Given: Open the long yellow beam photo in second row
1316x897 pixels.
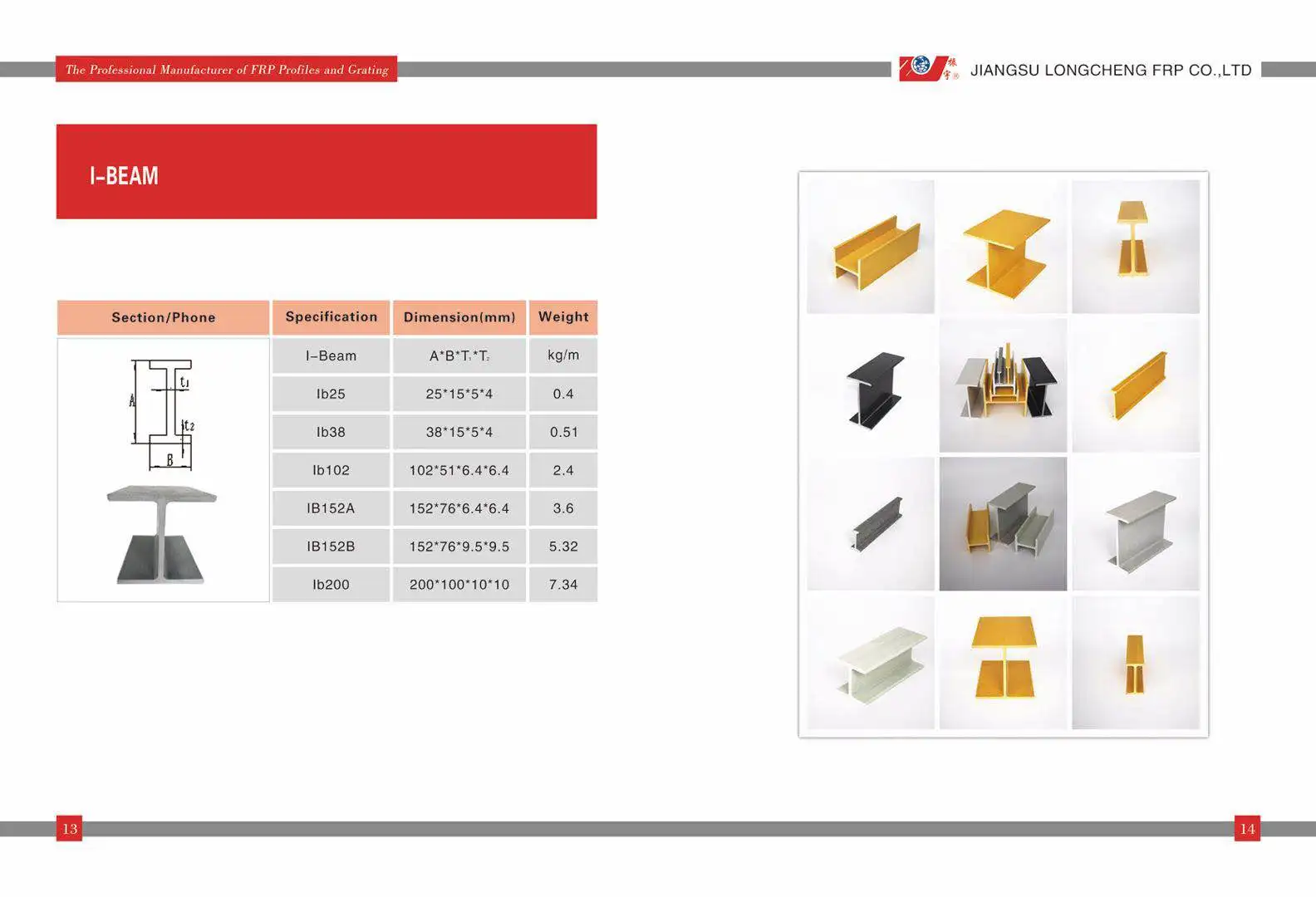Looking at the screenshot, I should [x=1136, y=385].
